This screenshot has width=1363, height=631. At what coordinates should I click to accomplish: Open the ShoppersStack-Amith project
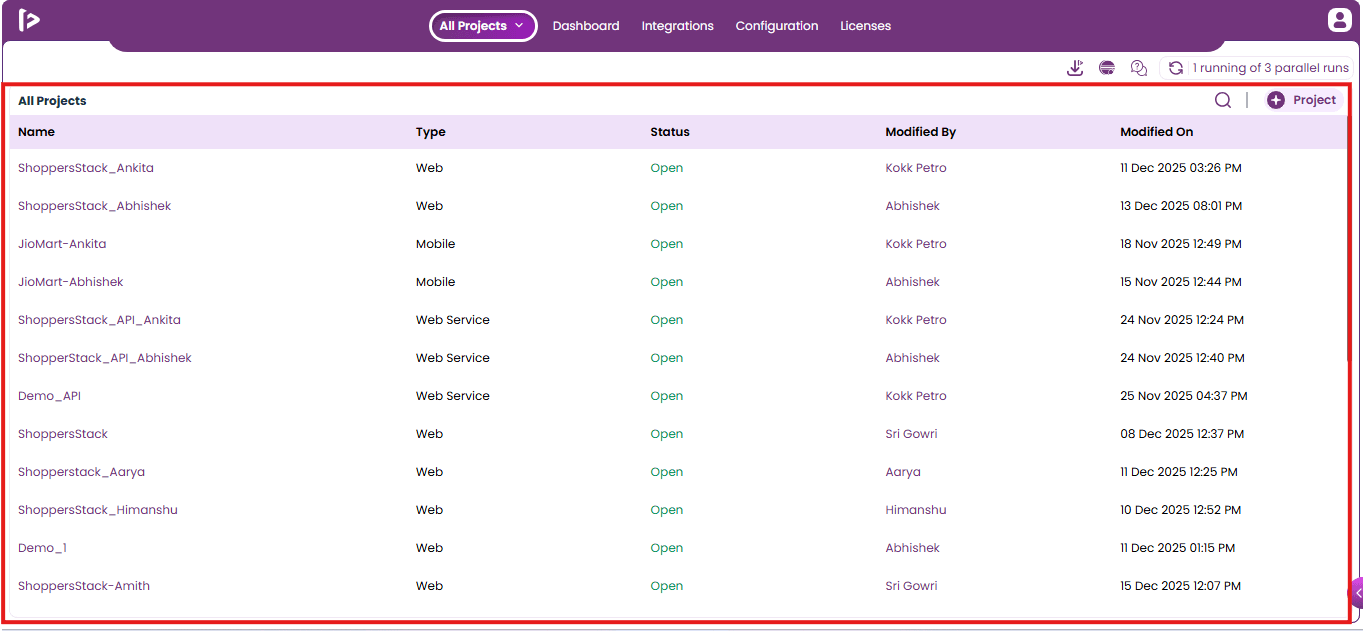tap(84, 586)
